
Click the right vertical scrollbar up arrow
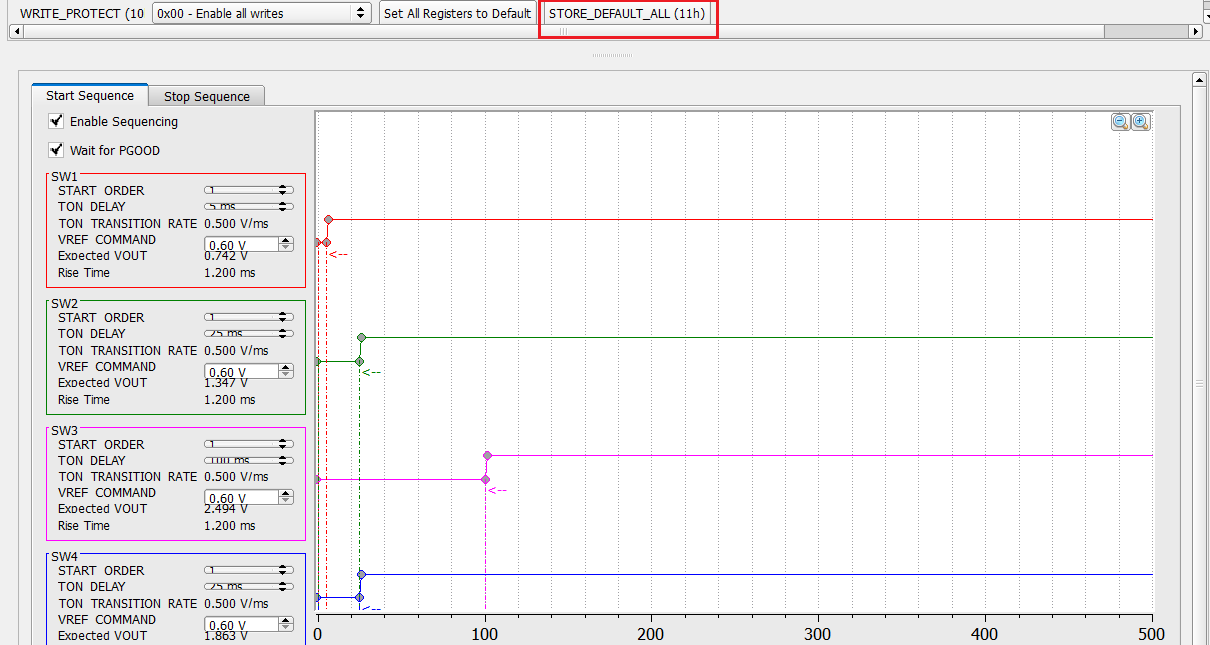pos(1199,79)
